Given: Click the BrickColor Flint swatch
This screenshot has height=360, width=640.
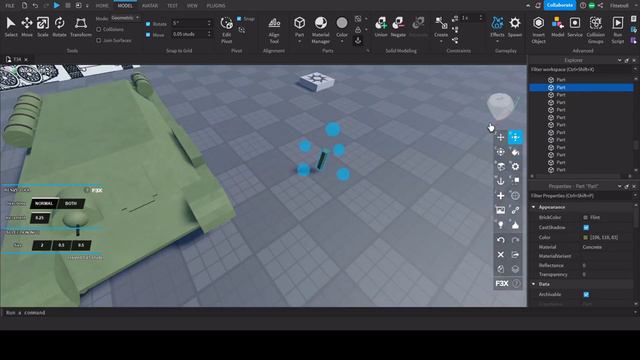Looking at the screenshot, I should point(586,218).
